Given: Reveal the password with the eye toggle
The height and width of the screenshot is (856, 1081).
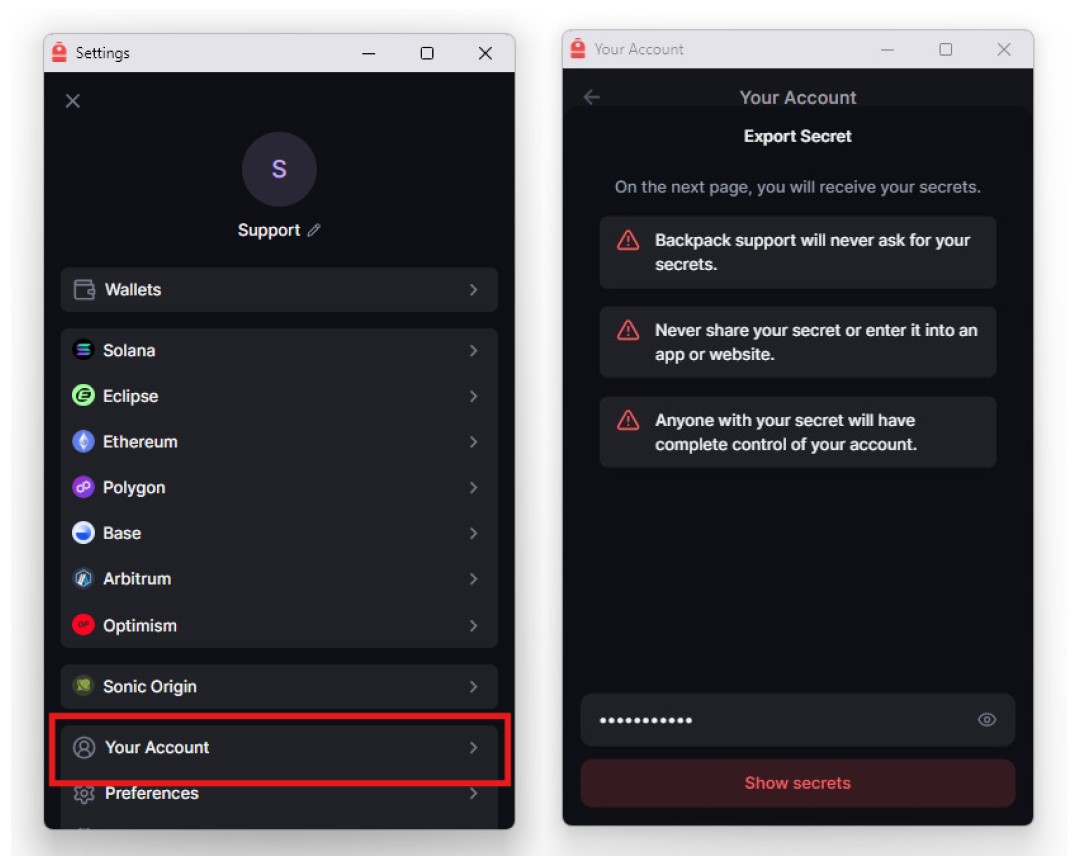Looking at the screenshot, I should tap(986, 719).
